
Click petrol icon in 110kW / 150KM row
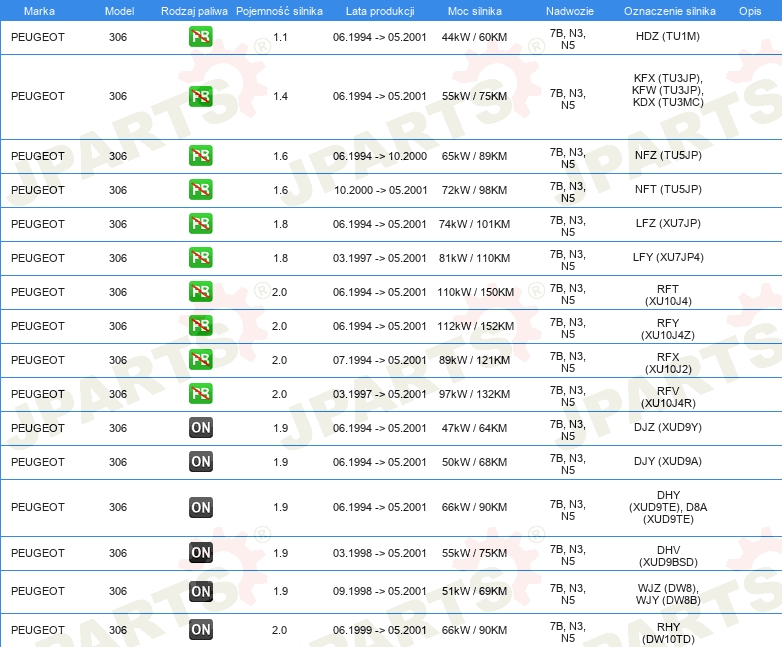[200, 292]
